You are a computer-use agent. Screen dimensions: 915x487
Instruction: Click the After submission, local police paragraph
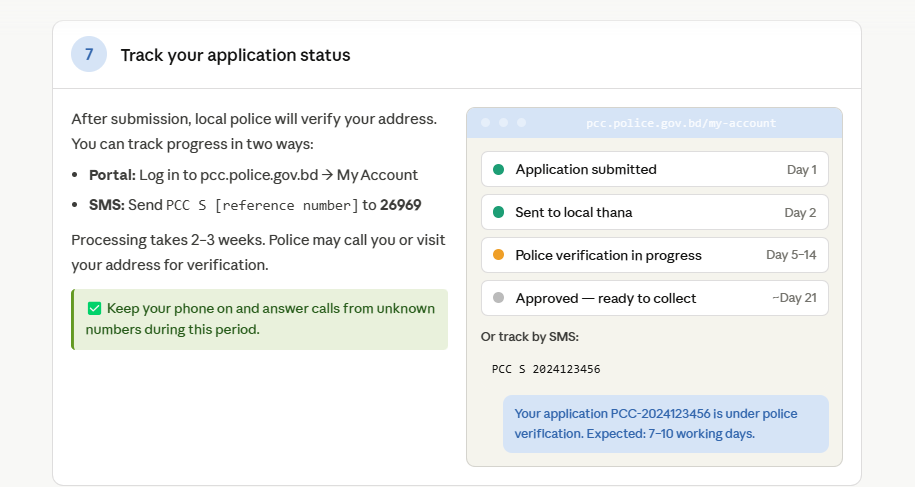(x=254, y=131)
